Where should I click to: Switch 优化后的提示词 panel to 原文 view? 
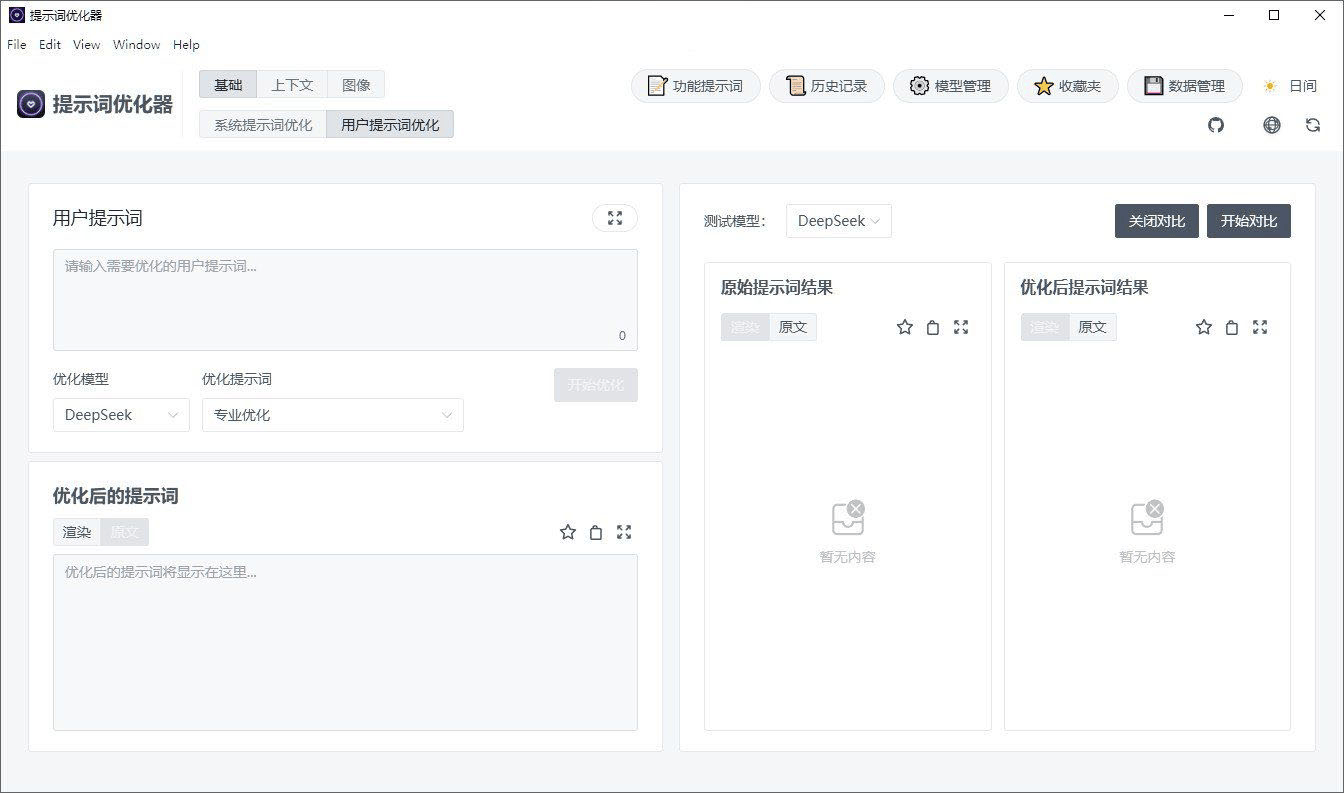[124, 532]
